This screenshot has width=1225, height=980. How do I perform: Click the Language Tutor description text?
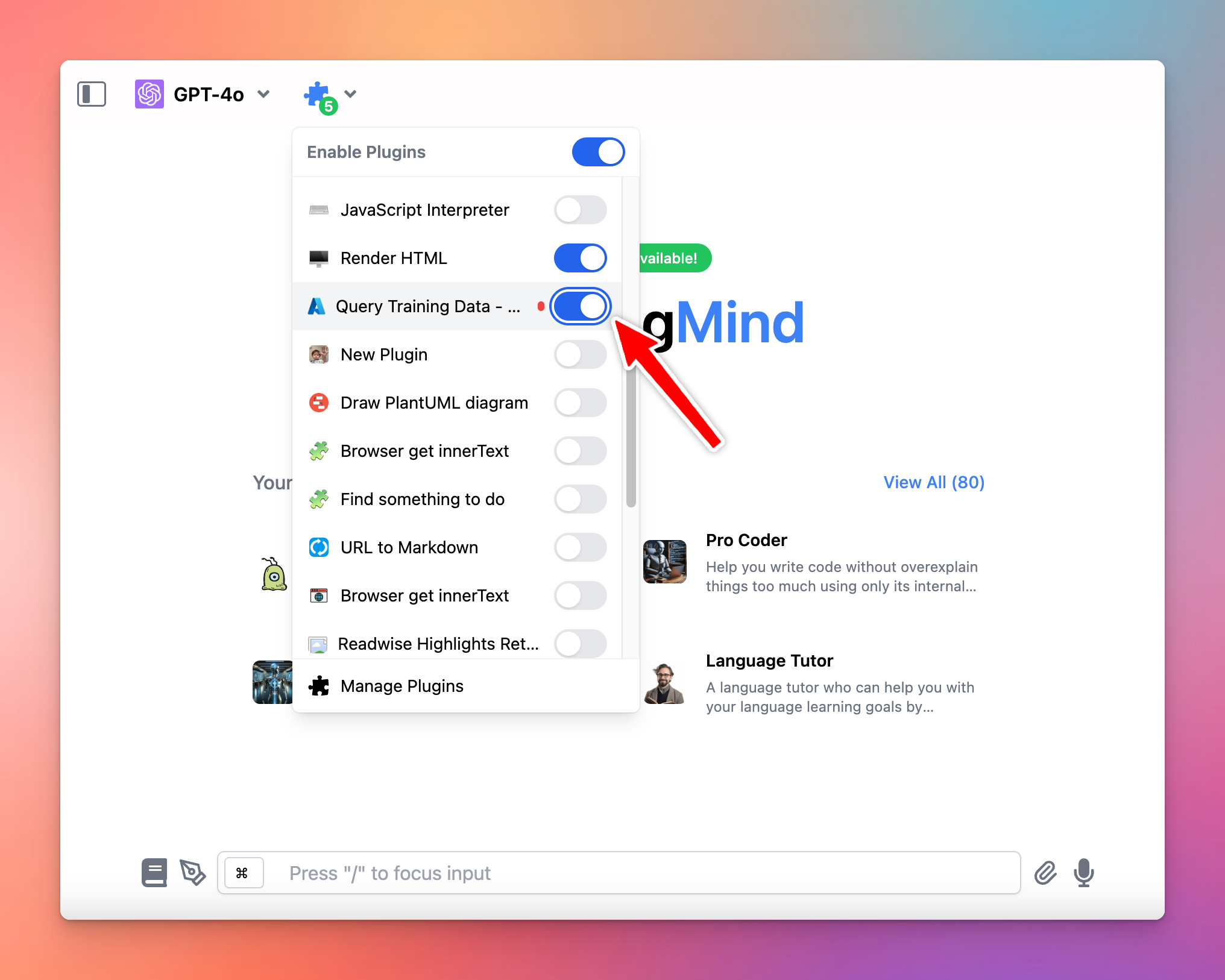coord(840,697)
